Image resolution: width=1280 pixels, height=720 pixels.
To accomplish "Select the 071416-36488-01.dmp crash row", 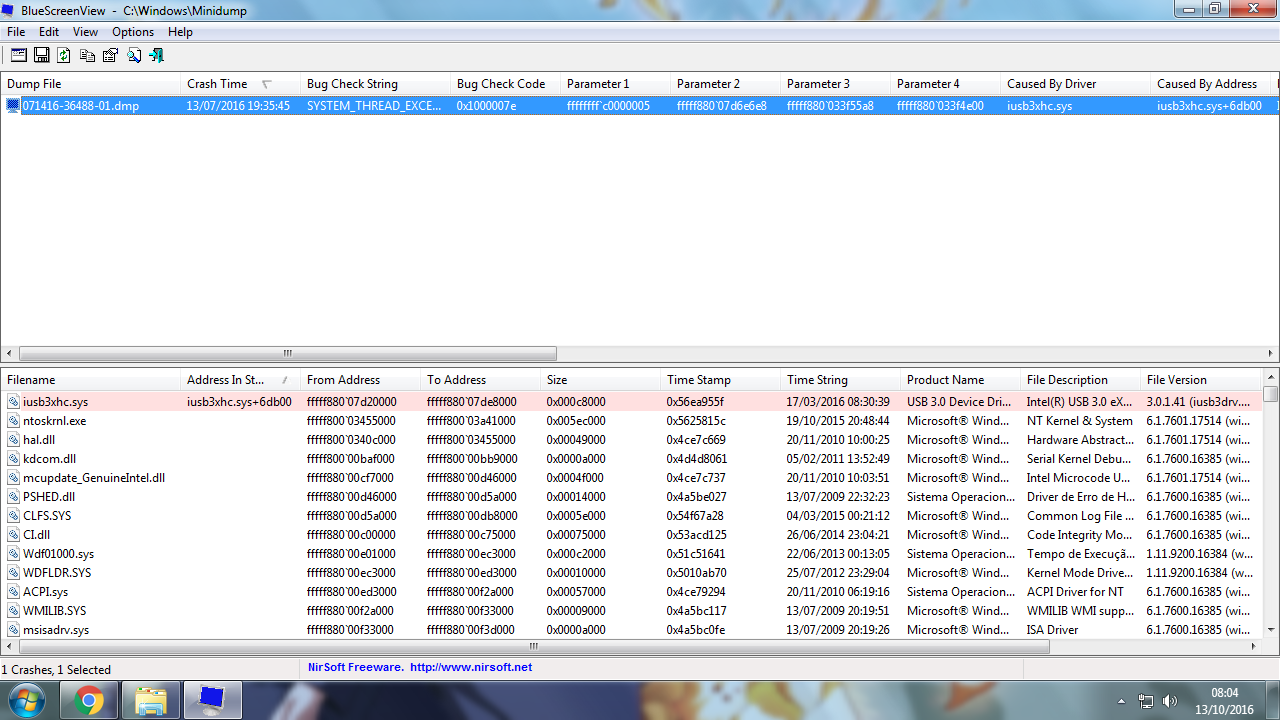I will [640, 105].
